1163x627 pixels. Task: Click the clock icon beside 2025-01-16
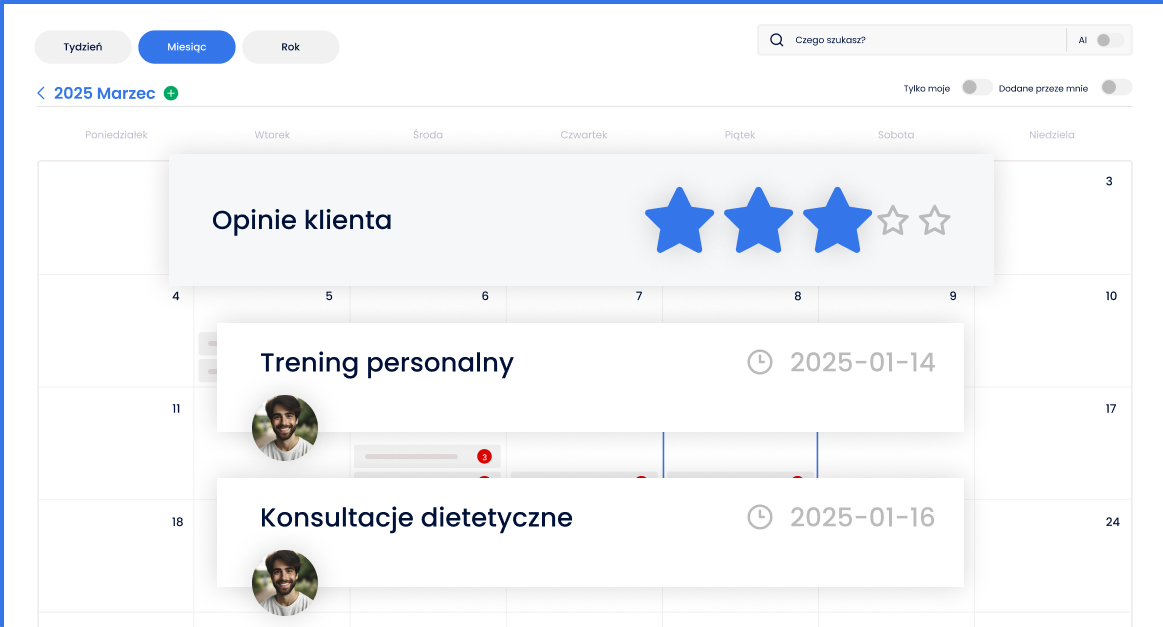(760, 517)
